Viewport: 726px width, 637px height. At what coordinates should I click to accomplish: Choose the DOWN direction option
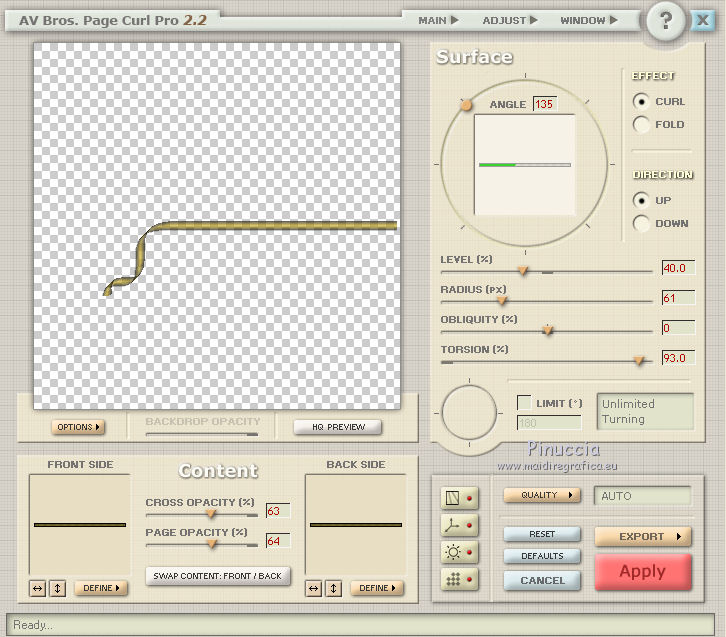[x=641, y=223]
